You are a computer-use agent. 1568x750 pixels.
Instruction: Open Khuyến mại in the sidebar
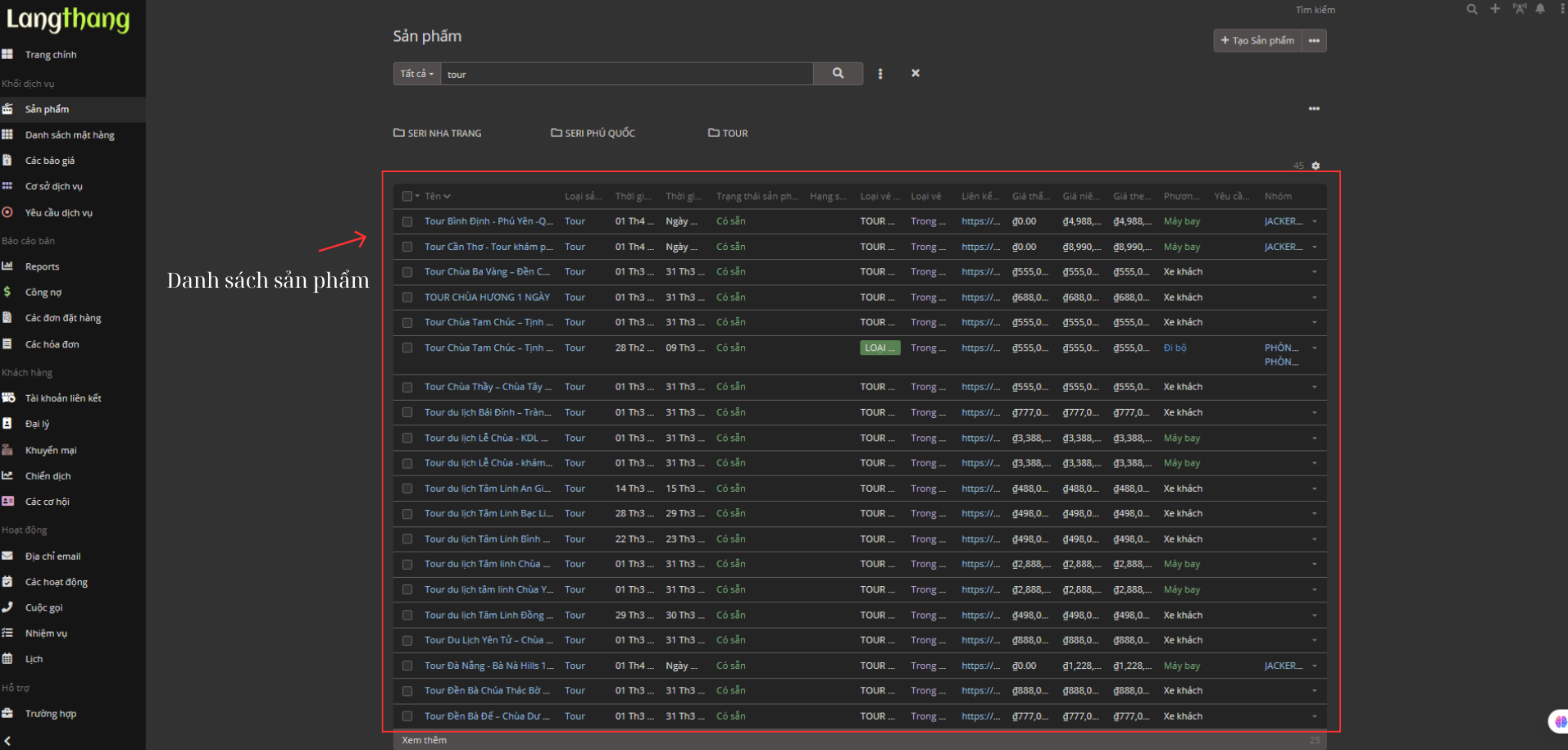click(x=51, y=450)
